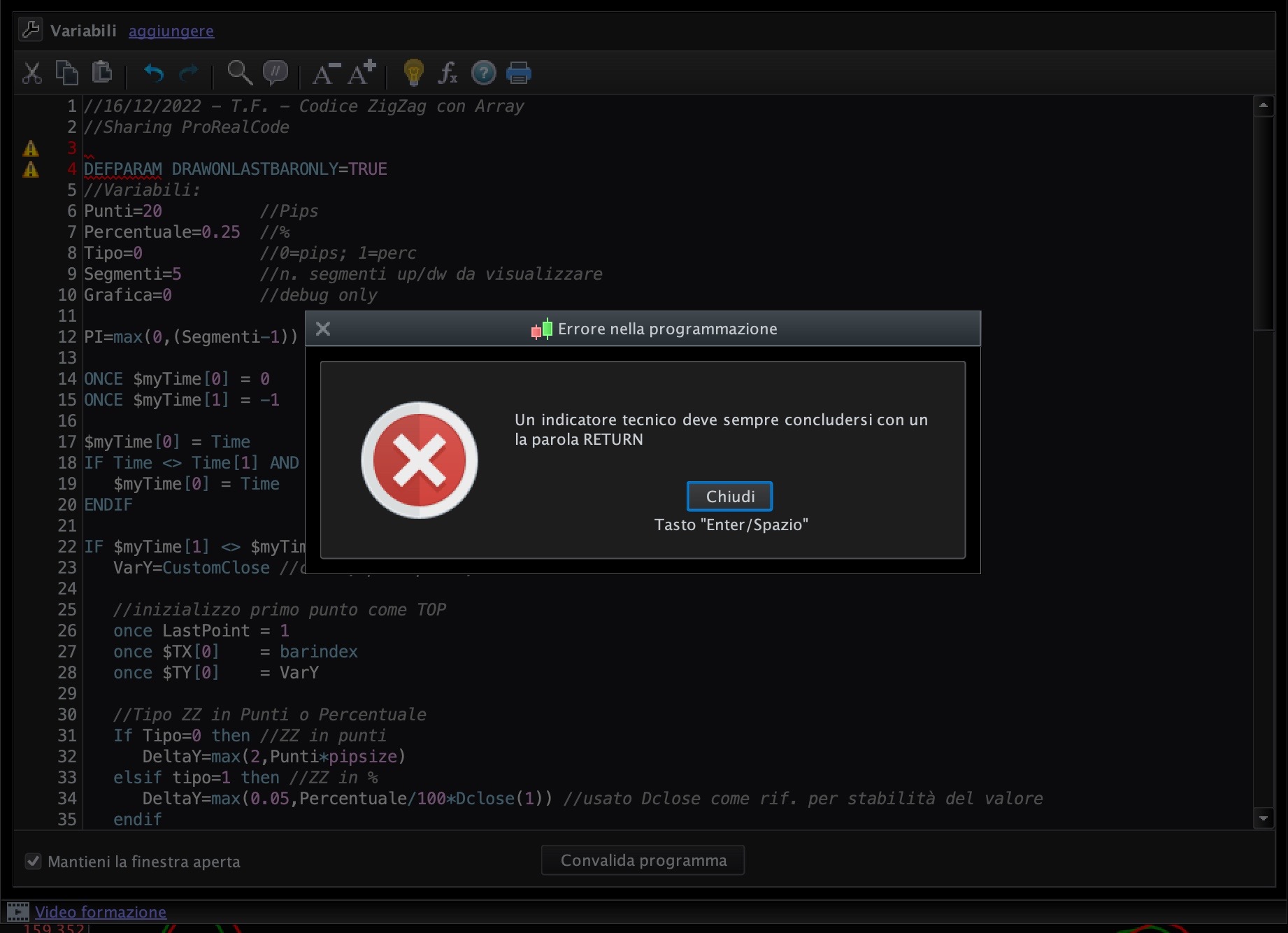Click the vertical scrollbar thumb
This screenshot has height=933, width=1288.
[1264, 222]
